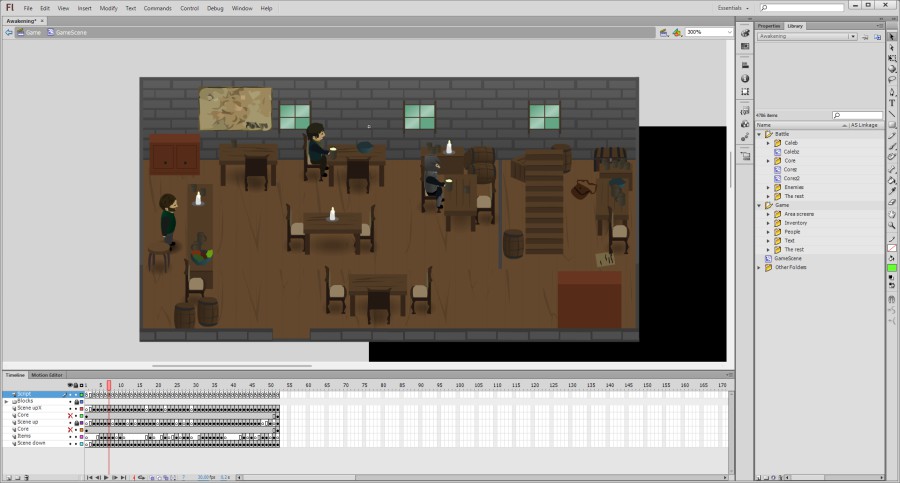900x483 pixels.
Task: Select the Zoom magnifier tool
Action: pos(891,225)
